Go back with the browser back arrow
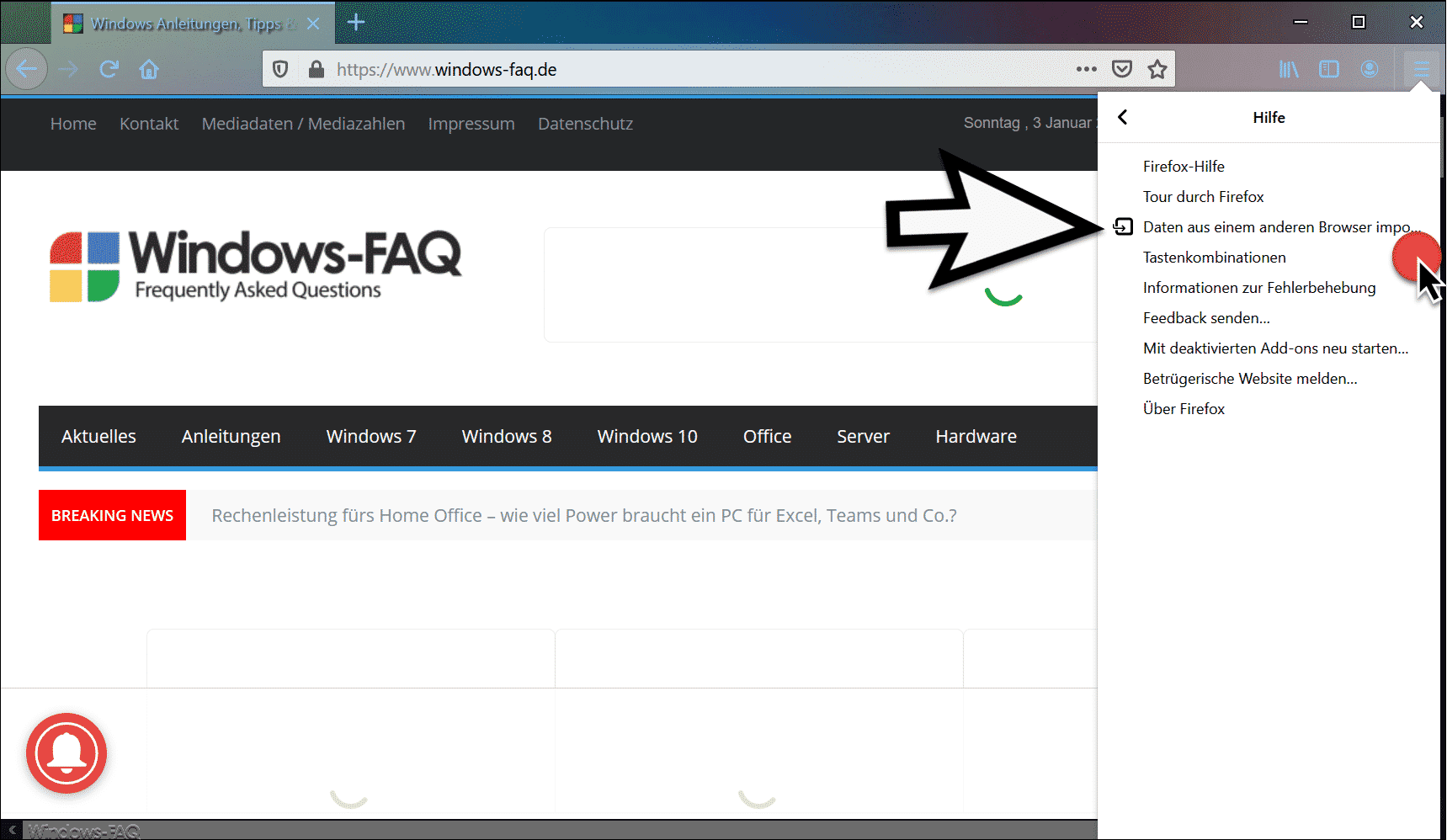Viewport: 1447px width, 840px height. 27,69
